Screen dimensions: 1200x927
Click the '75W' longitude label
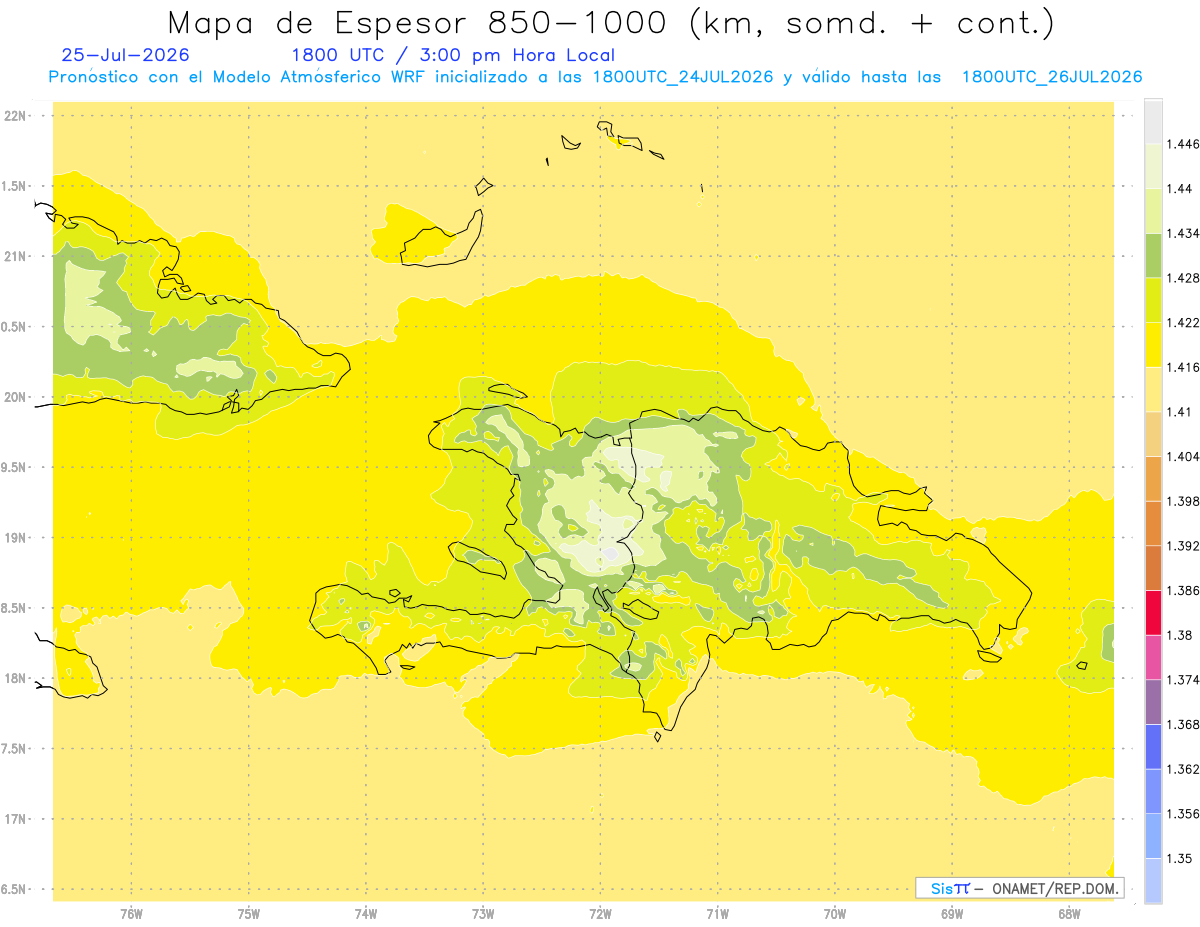[x=249, y=913]
